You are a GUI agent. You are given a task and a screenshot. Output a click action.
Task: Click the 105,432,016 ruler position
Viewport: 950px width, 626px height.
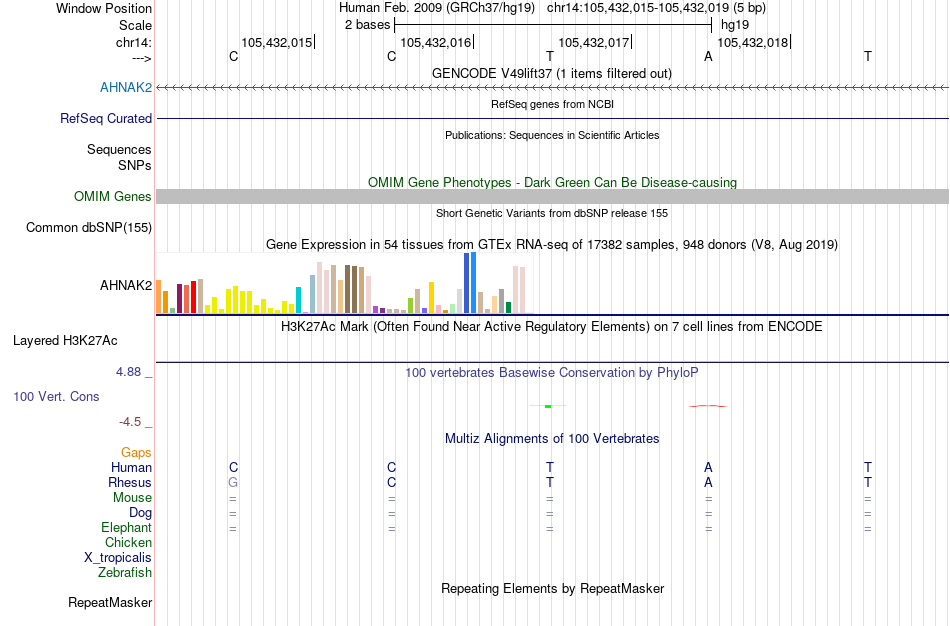pos(436,42)
